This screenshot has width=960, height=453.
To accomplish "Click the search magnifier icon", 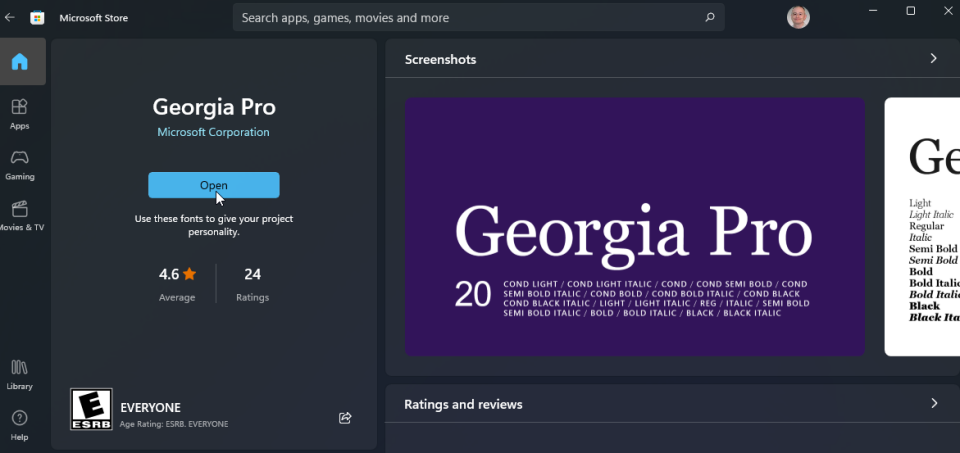I will 710,18.
